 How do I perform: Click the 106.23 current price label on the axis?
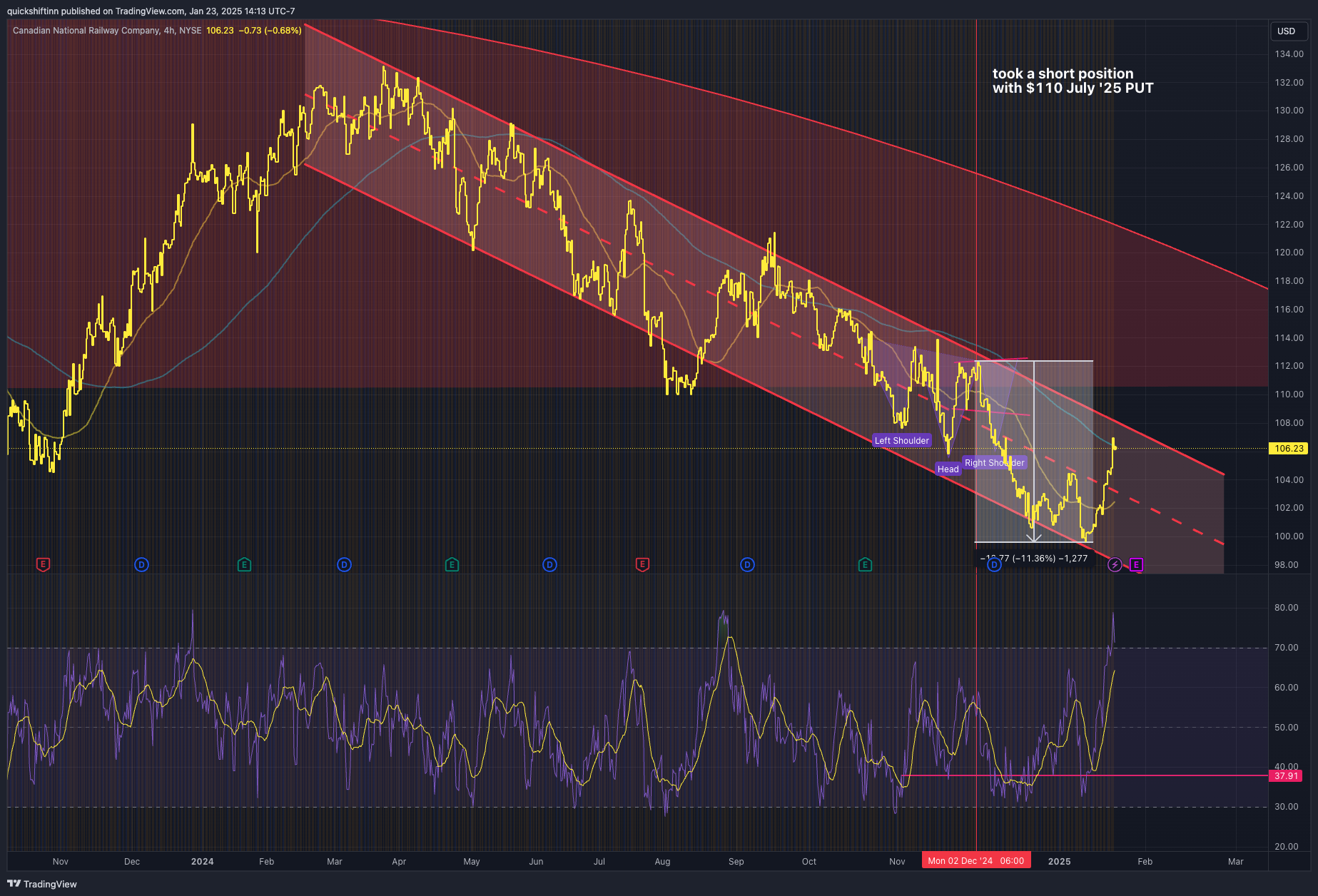point(1289,449)
